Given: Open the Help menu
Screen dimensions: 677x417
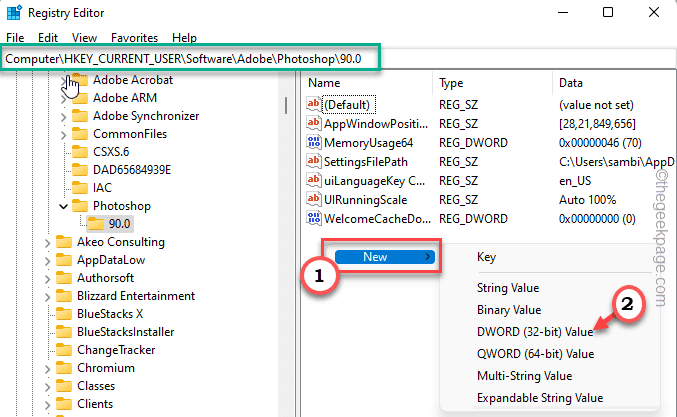Looking at the screenshot, I should click(184, 38).
